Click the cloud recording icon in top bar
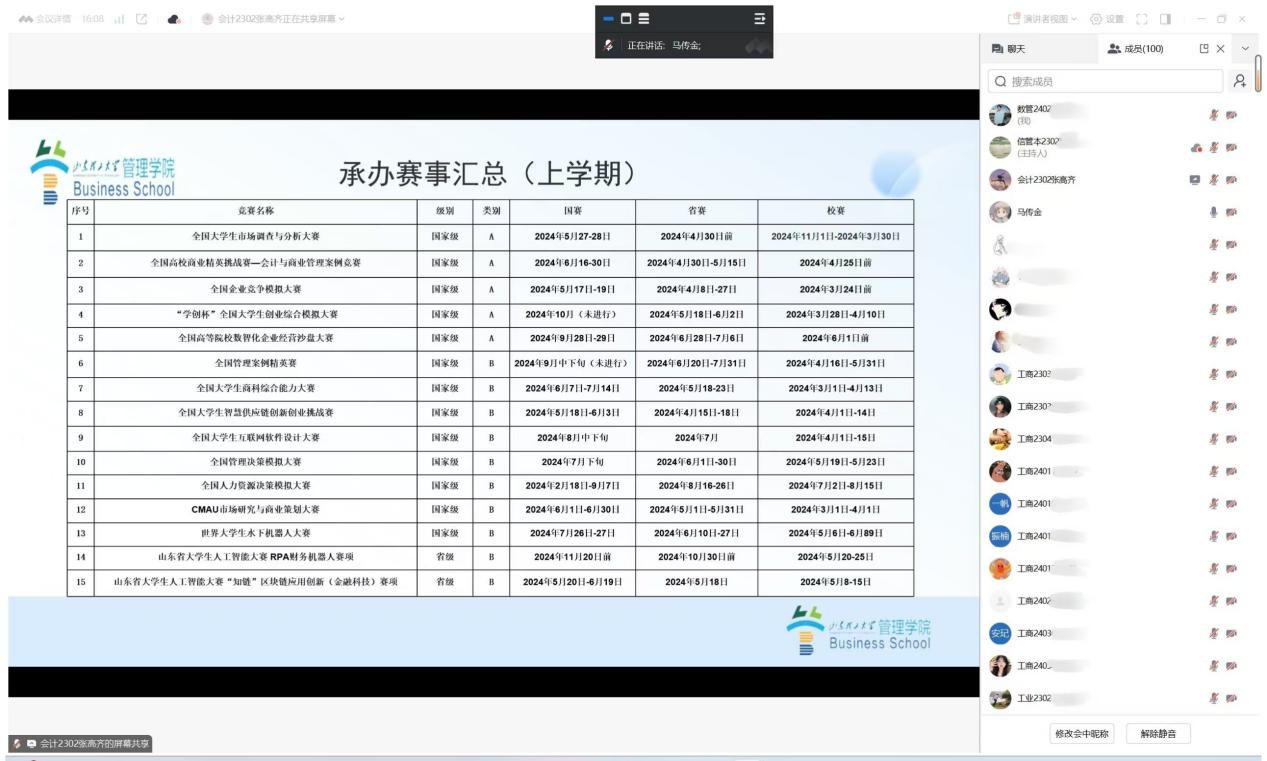The image size is (1267, 761). [173, 18]
